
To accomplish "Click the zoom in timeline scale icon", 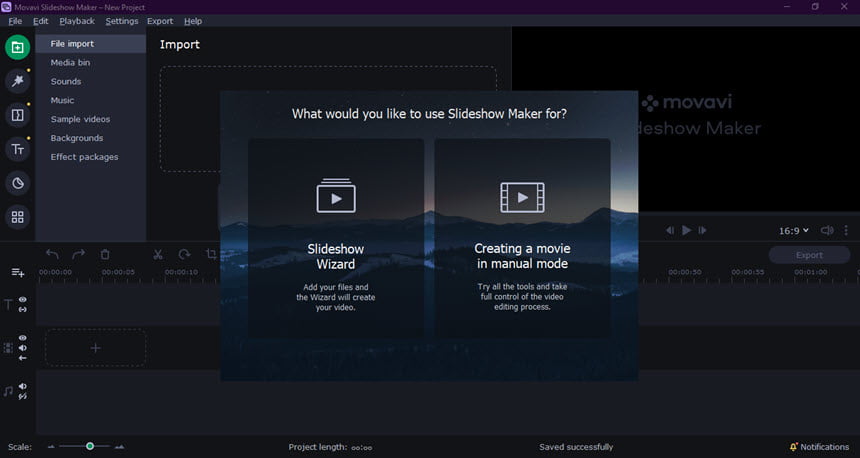I will 119,447.
